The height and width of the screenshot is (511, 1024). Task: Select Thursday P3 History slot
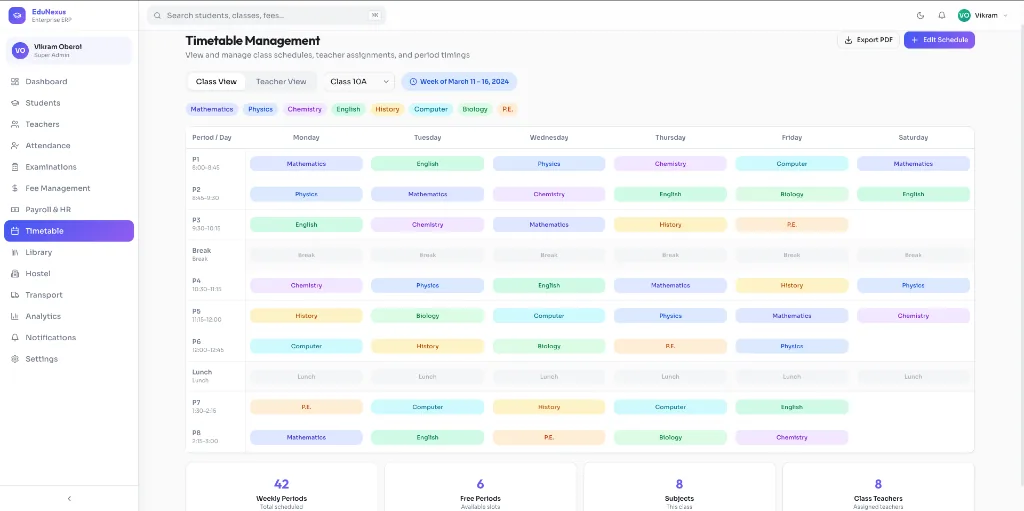click(x=670, y=225)
